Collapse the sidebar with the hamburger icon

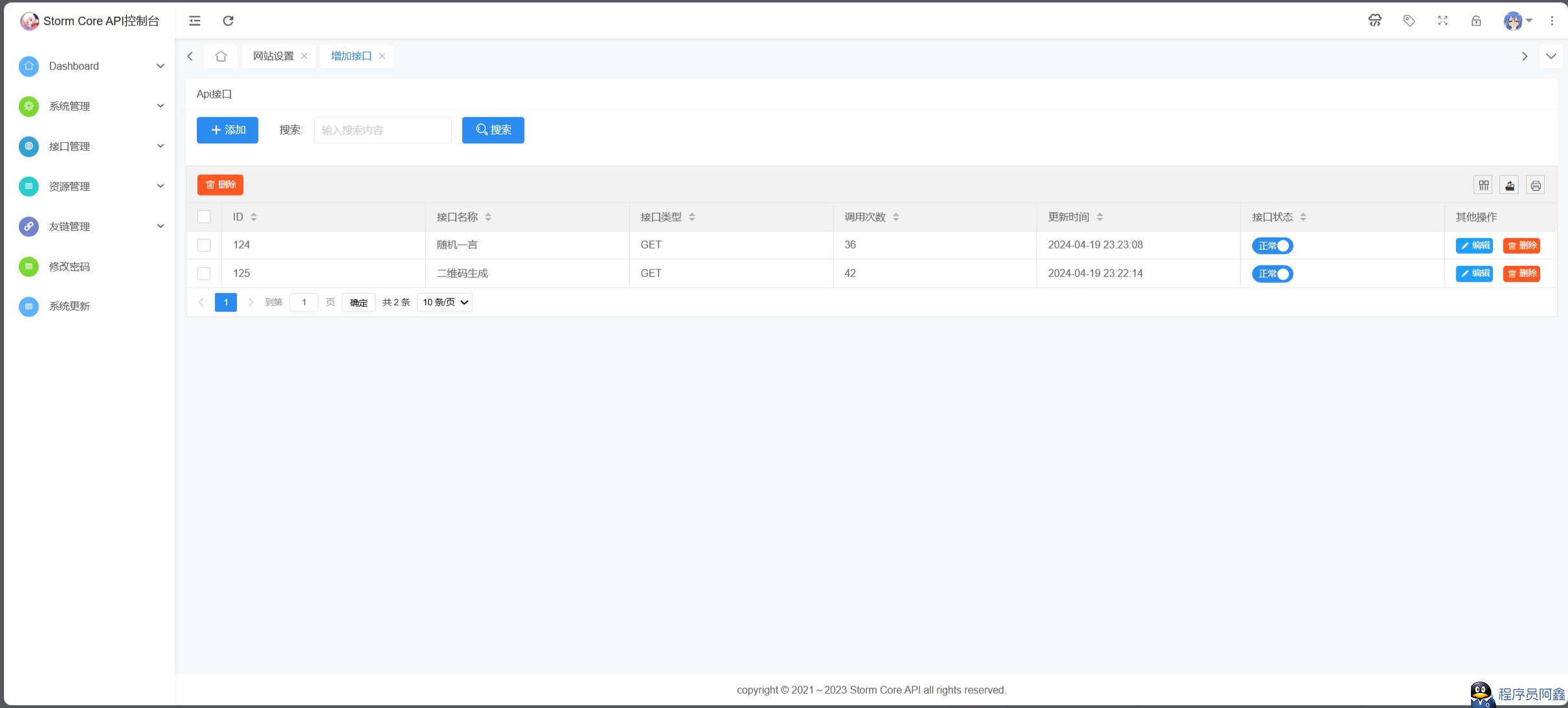(194, 20)
